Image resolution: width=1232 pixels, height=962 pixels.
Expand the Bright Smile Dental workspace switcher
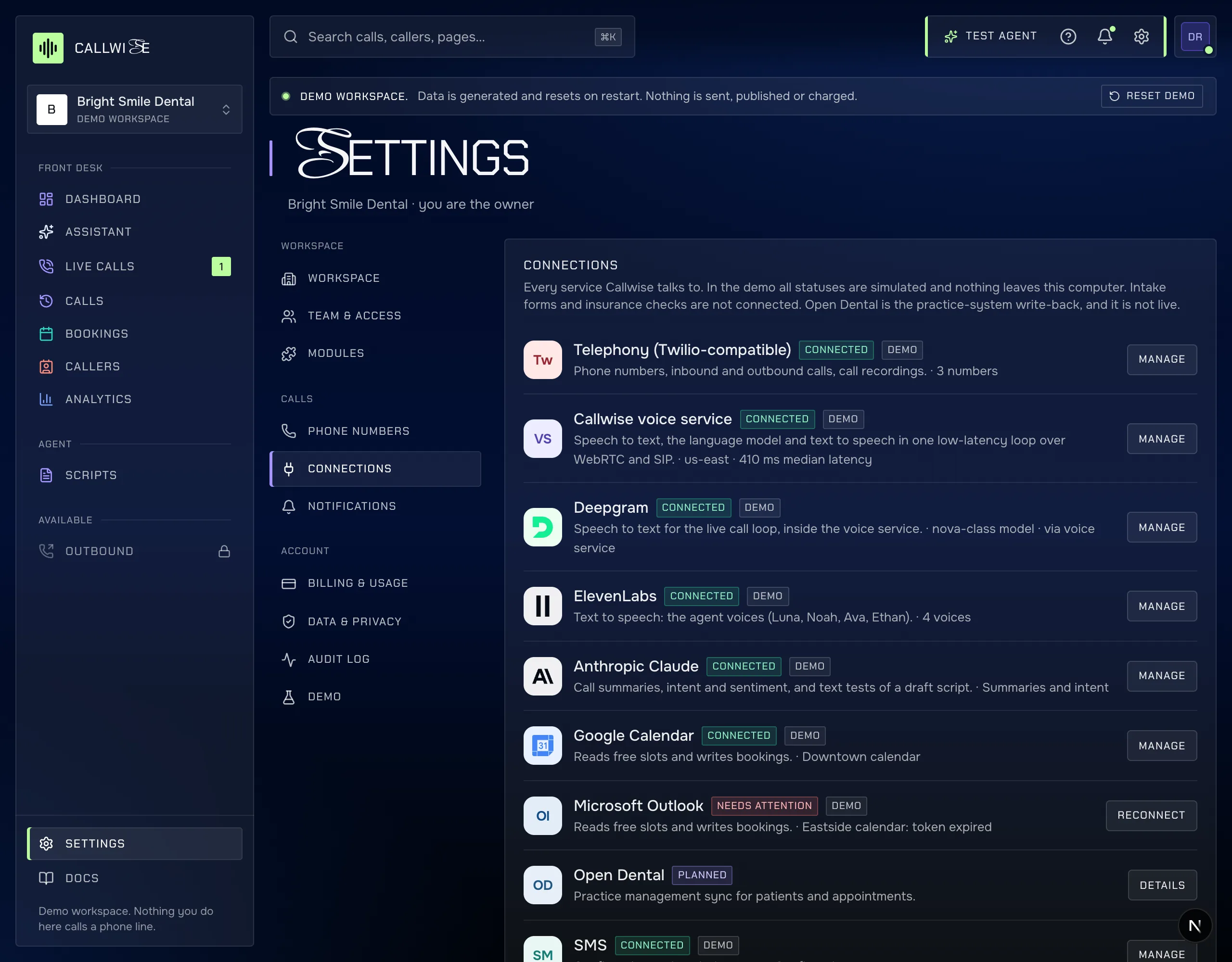(x=135, y=109)
